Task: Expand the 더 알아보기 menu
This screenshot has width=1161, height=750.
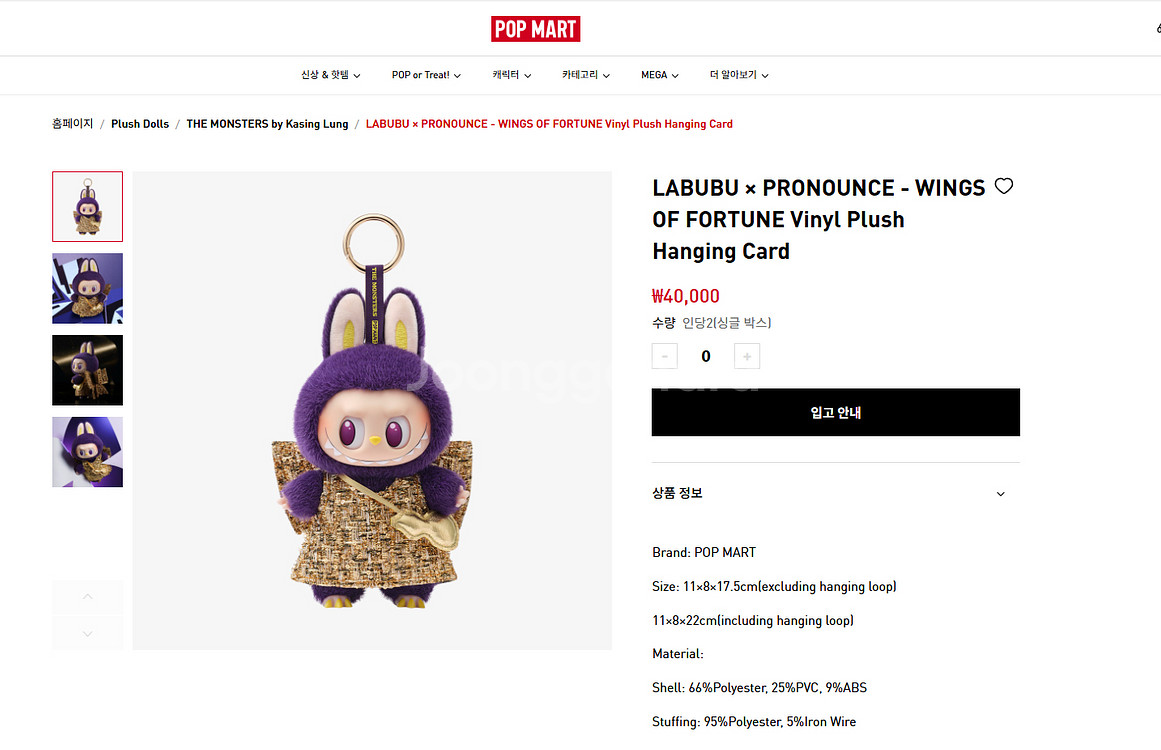Action: click(x=739, y=75)
